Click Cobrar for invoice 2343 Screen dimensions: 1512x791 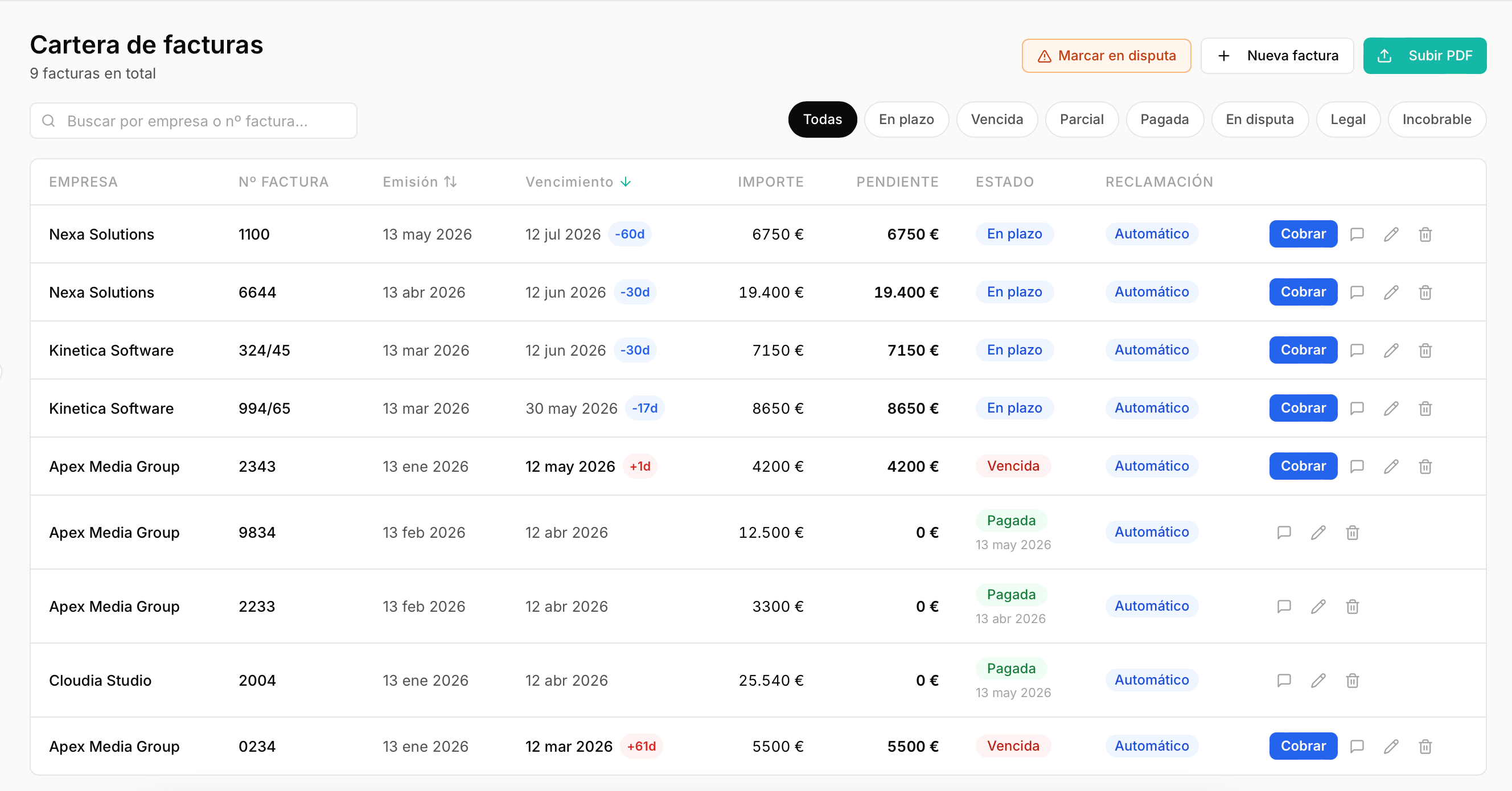1303,466
